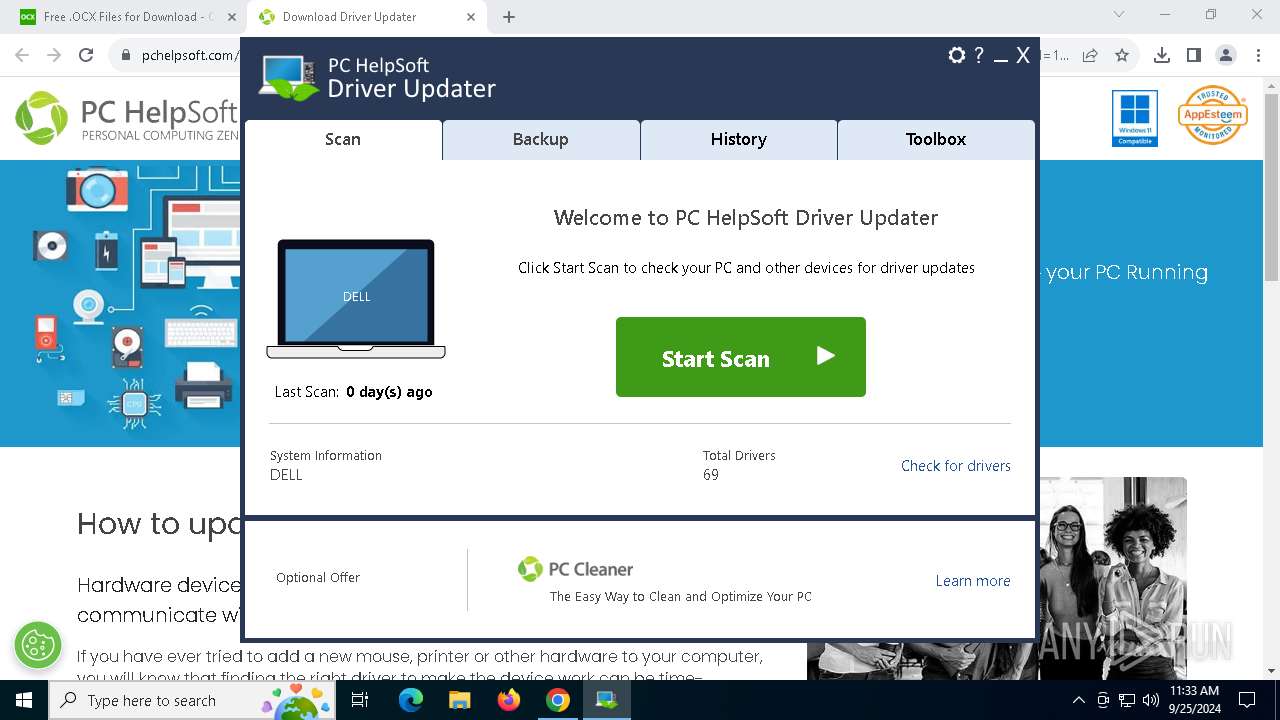Click the PC Cleaner logo

tap(575, 569)
